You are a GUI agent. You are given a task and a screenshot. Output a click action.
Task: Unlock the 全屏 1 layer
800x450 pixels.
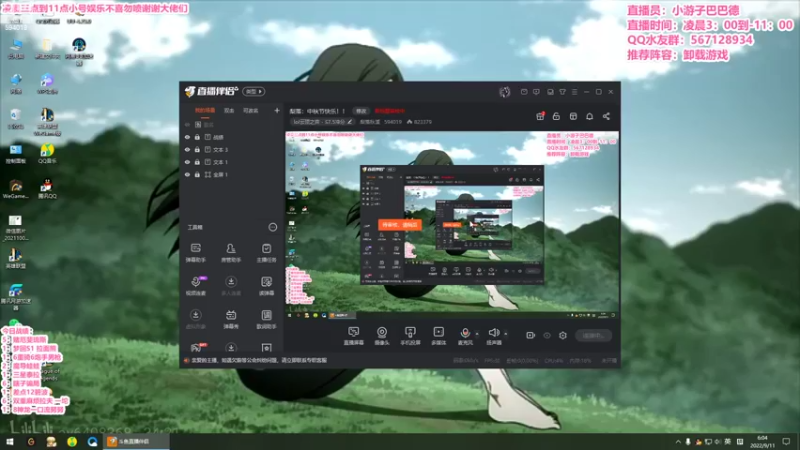pos(197,174)
